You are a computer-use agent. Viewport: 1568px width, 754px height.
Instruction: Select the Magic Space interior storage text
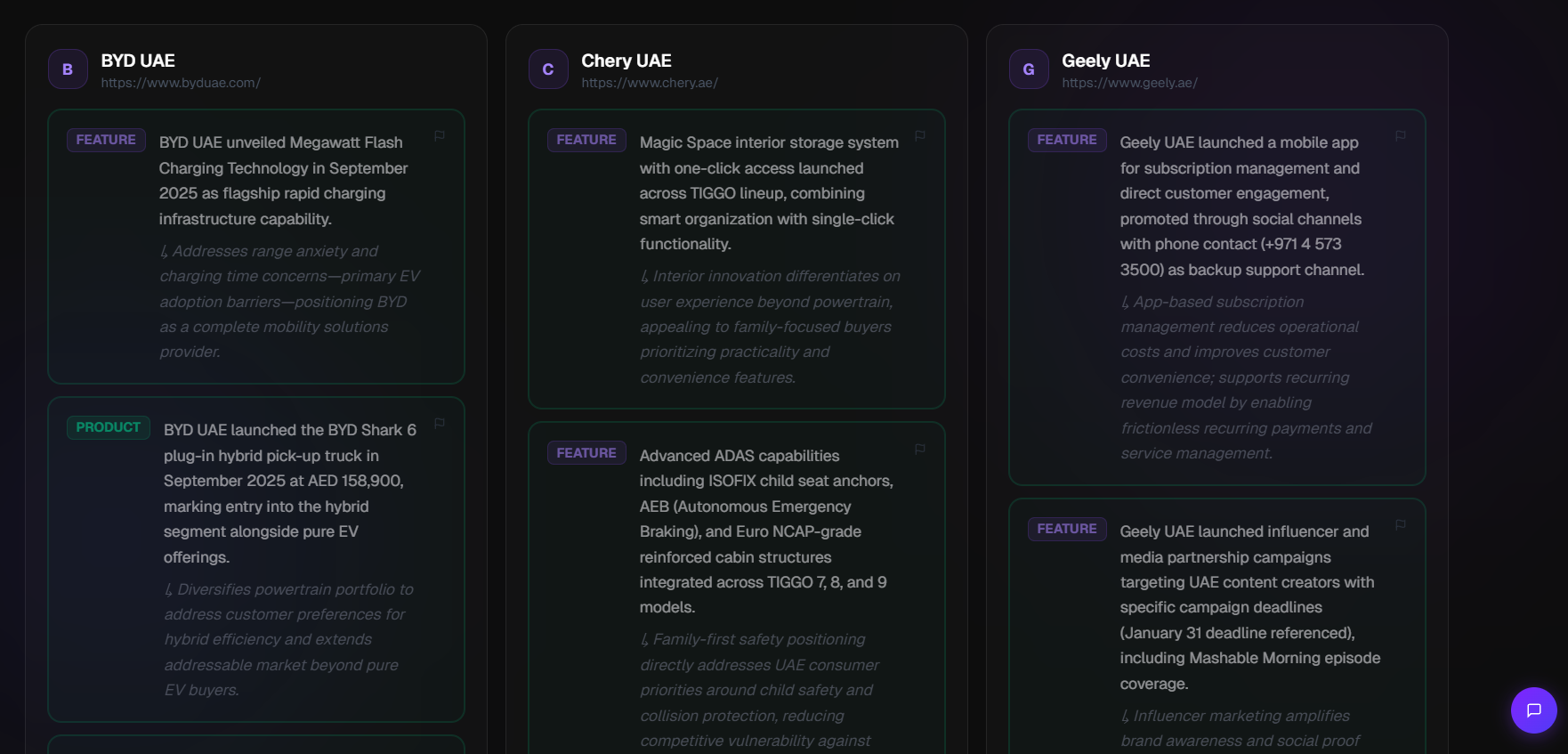pyautogui.click(x=769, y=193)
